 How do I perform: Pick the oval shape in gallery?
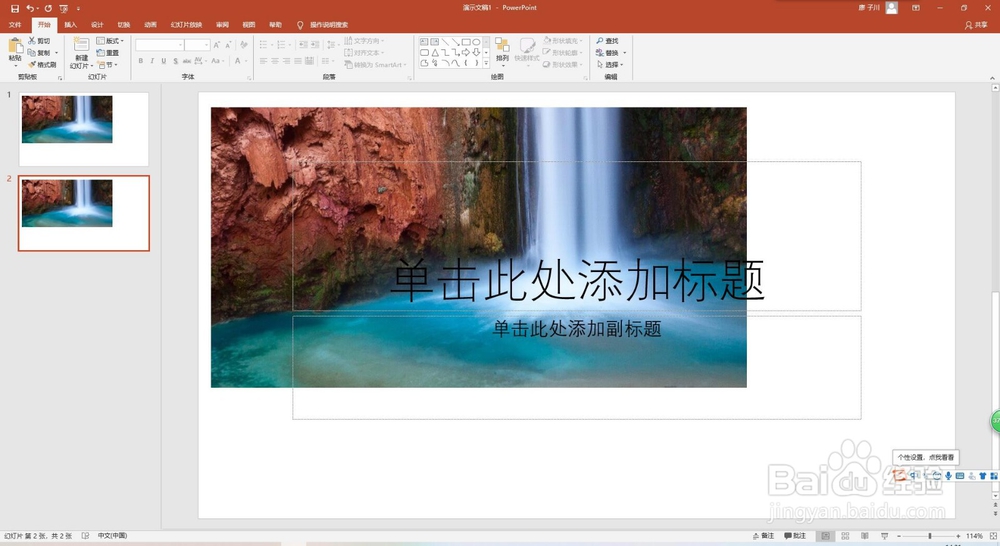tap(476, 42)
